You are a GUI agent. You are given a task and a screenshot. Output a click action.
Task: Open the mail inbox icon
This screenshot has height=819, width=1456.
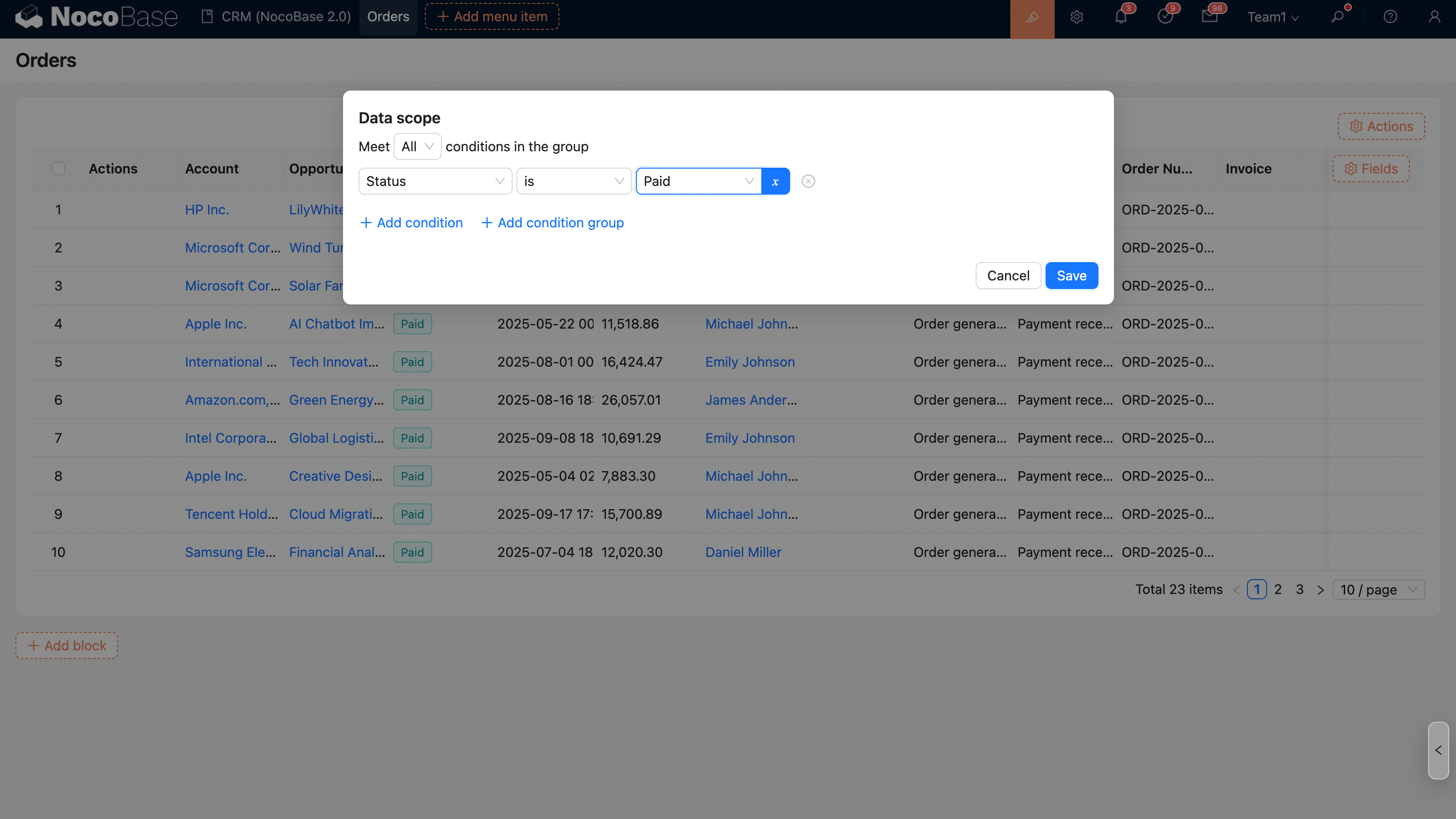1209,17
